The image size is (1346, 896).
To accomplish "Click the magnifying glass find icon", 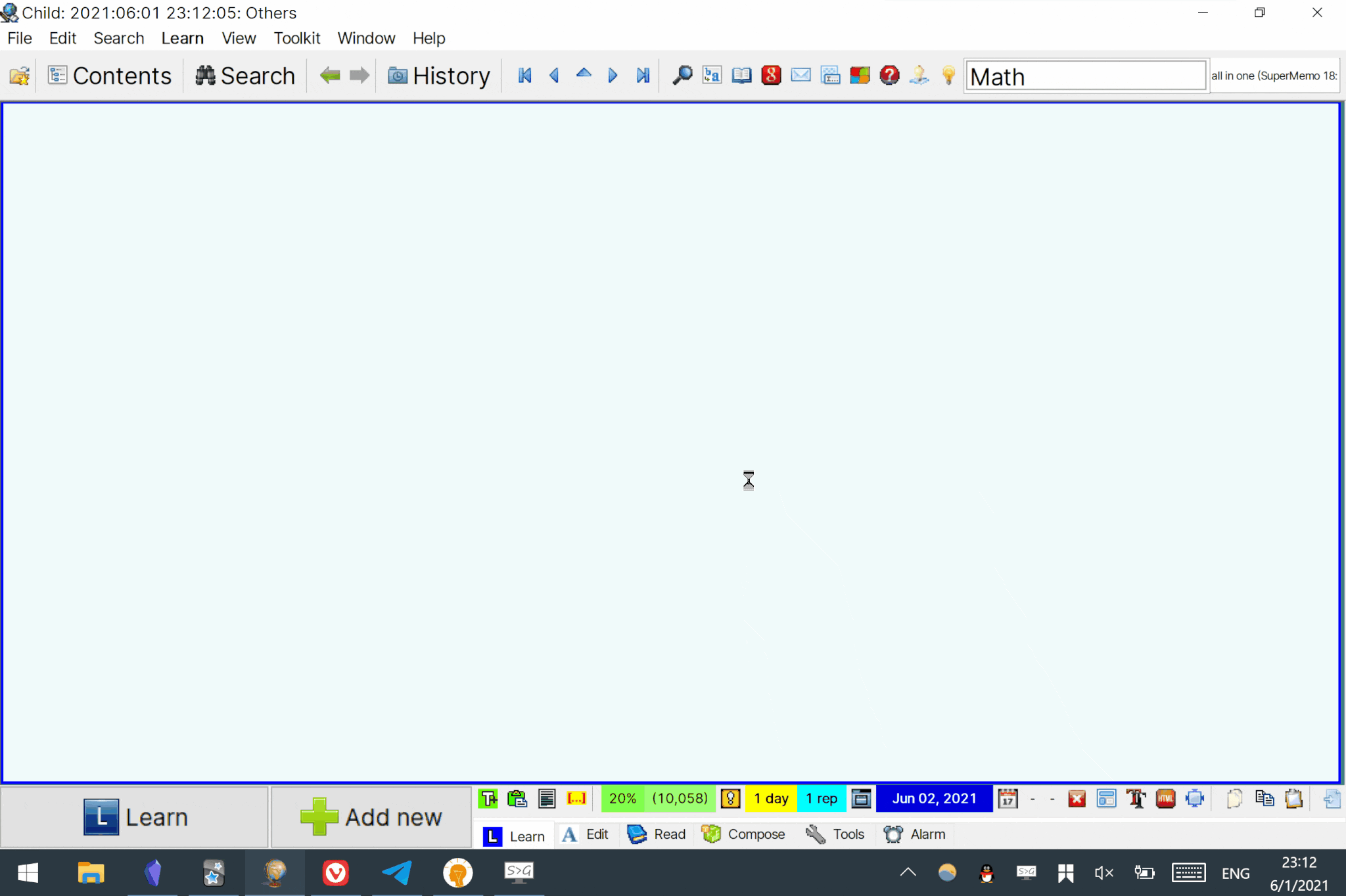I will pos(682,76).
